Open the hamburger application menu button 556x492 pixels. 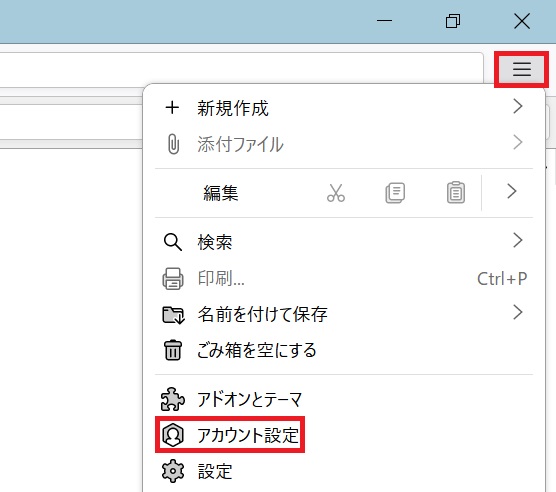coord(522,69)
